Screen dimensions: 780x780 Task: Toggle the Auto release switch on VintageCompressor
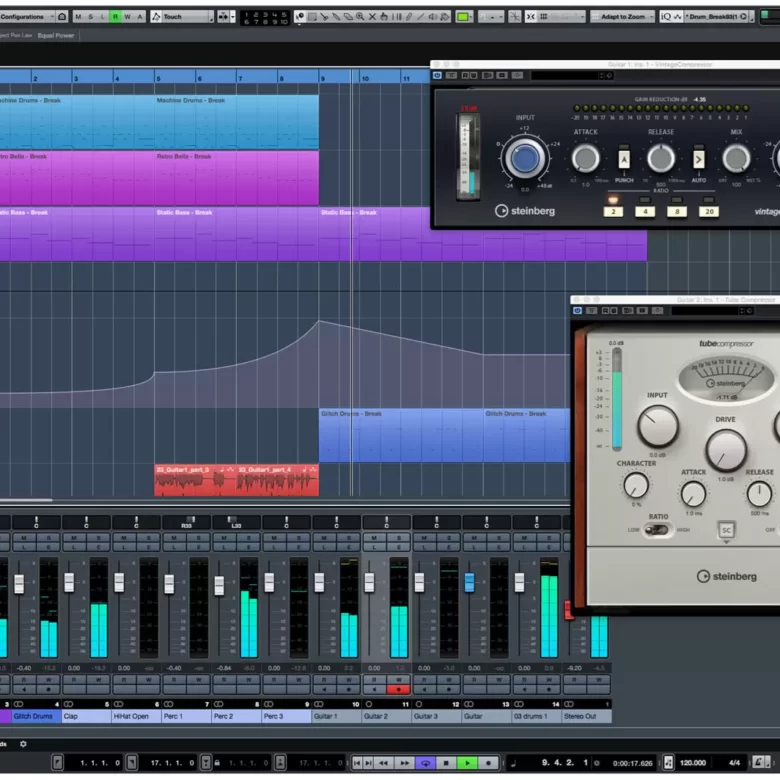pyautogui.click(x=698, y=159)
